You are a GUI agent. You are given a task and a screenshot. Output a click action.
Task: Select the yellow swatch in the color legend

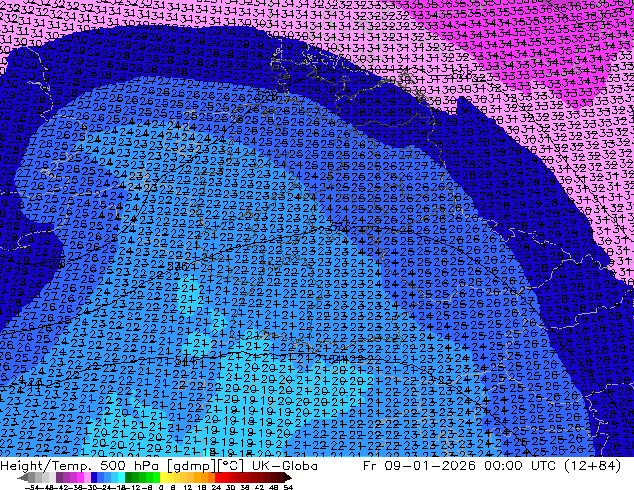[x=163, y=477]
